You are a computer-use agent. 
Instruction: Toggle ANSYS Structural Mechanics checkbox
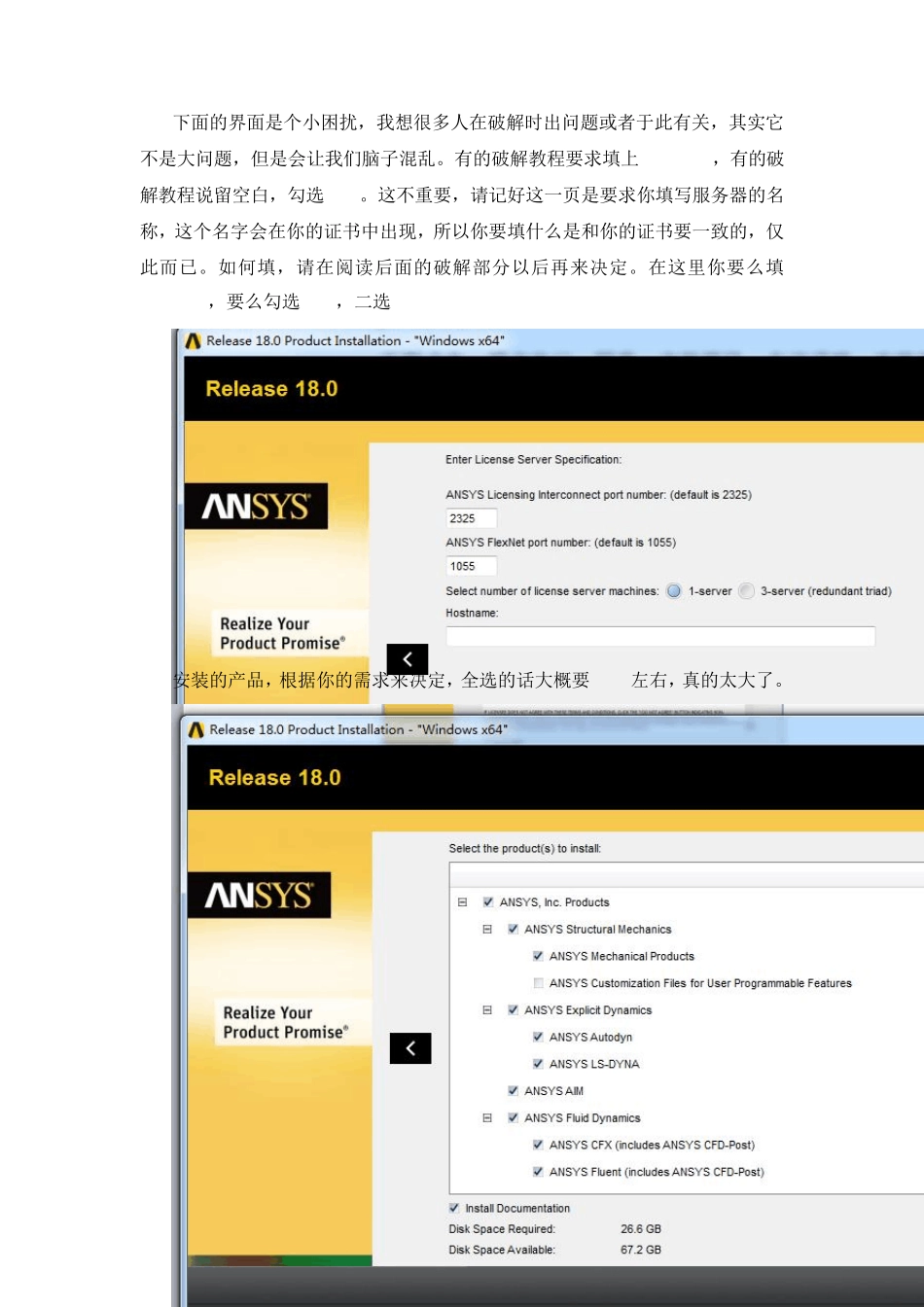513,930
